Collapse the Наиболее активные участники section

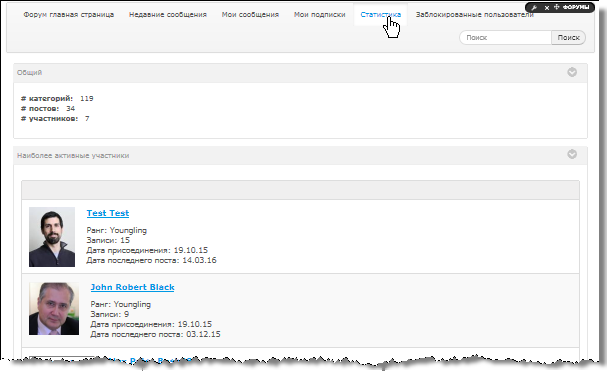click(572, 154)
